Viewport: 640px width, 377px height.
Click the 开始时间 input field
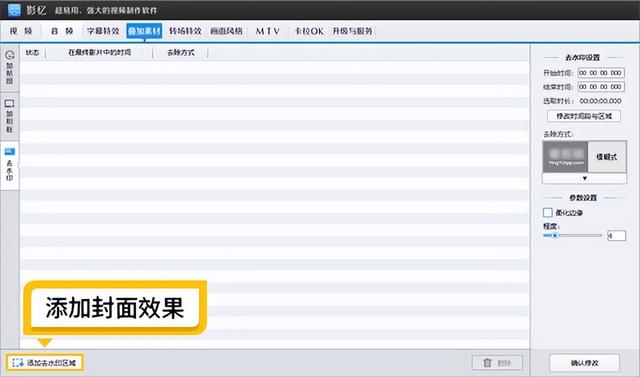pos(601,73)
